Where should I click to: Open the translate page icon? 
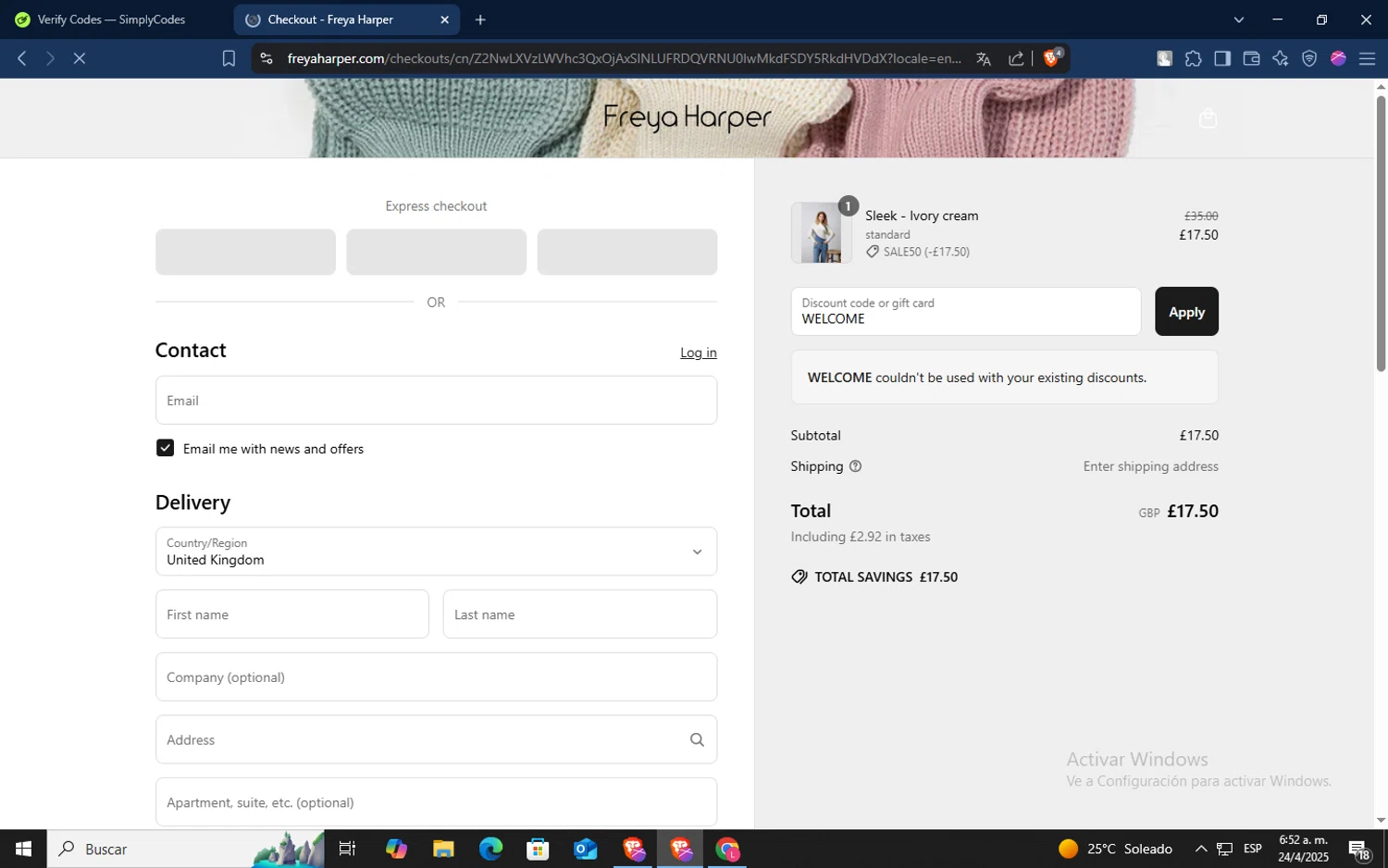(x=984, y=58)
